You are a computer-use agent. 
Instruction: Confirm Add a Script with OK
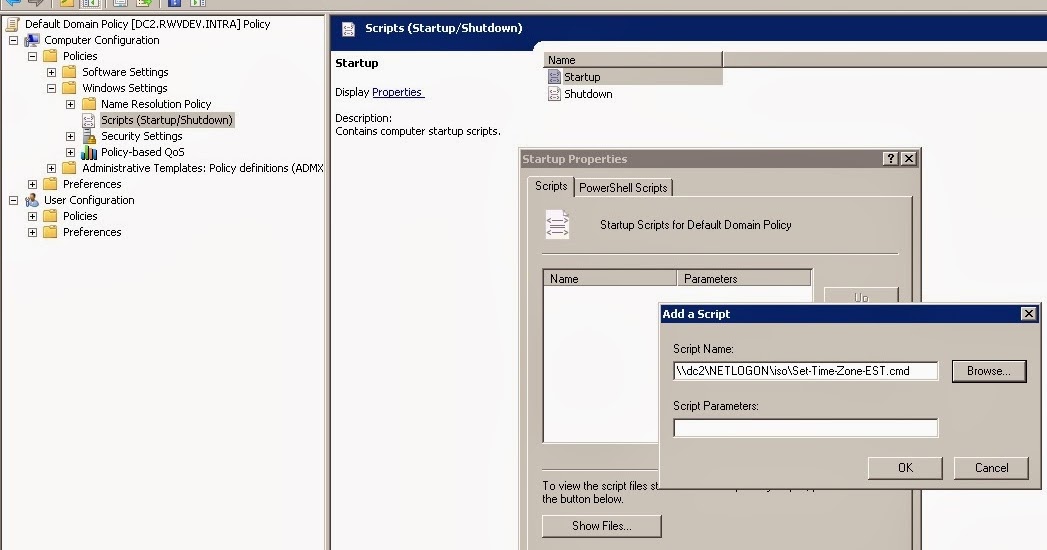click(905, 468)
